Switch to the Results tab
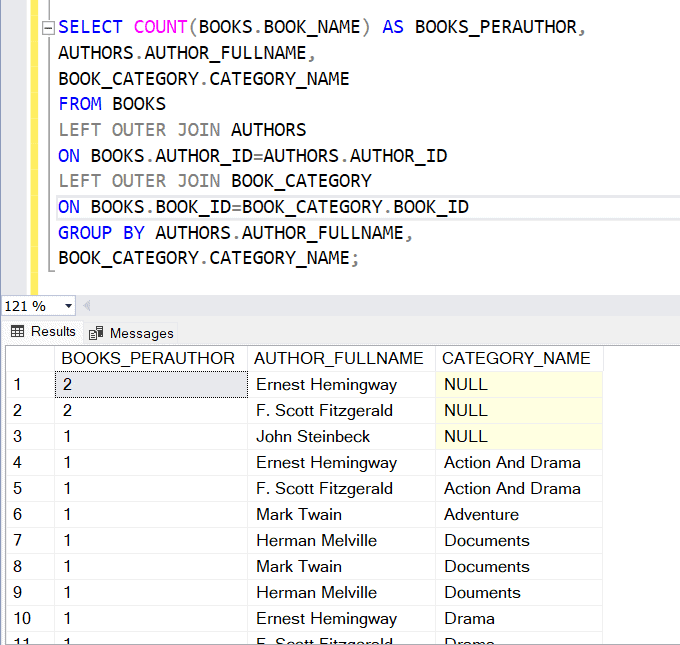 tap(43, 332)
